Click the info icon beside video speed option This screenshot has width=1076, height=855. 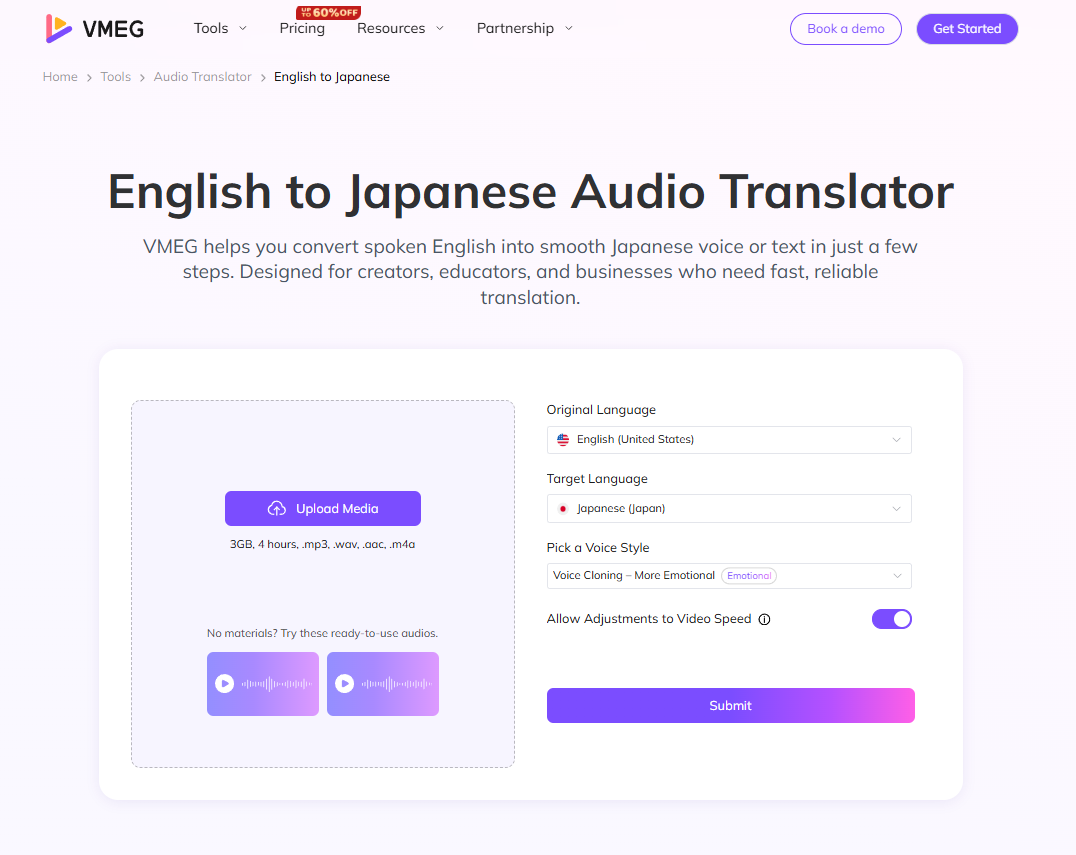[765, 619]
